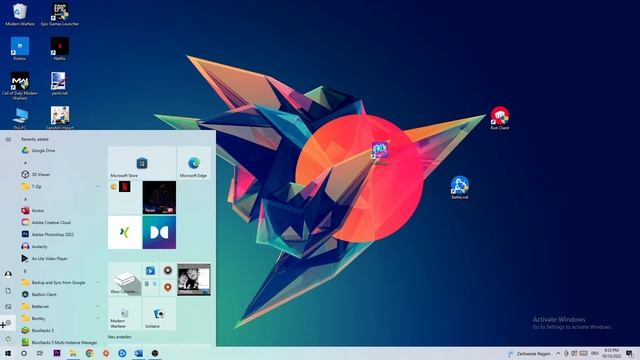Show hidden system tray icons

(558, 353)
